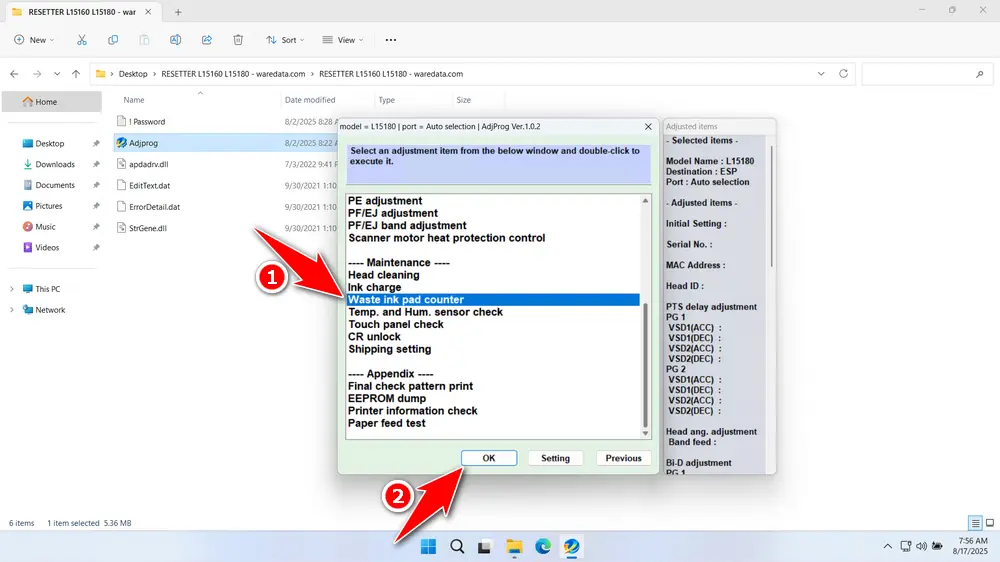Click Previous button in AdjProg dialog
Screen dimensions: 1000x562
click(x=623, y=458)
